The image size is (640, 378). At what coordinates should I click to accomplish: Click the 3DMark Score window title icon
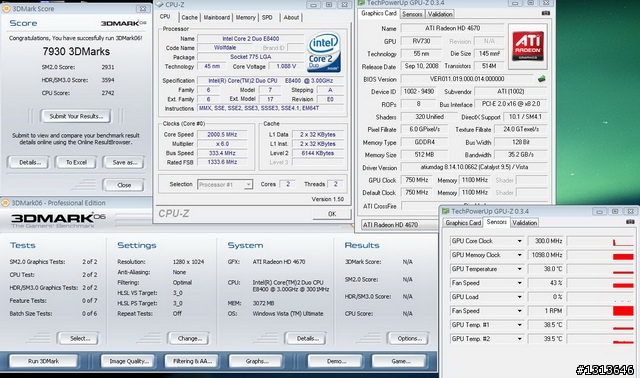point(6,9)
